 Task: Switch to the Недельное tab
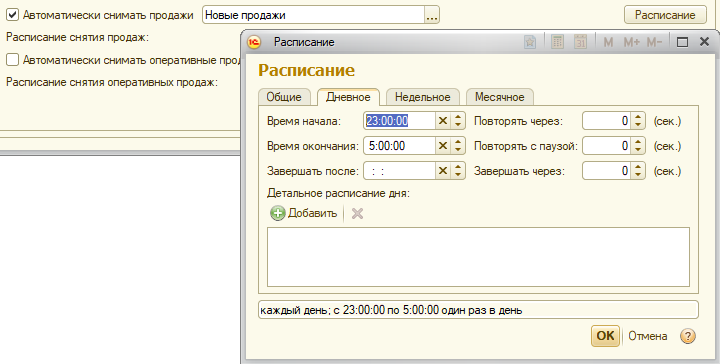(x=422, y=97)
